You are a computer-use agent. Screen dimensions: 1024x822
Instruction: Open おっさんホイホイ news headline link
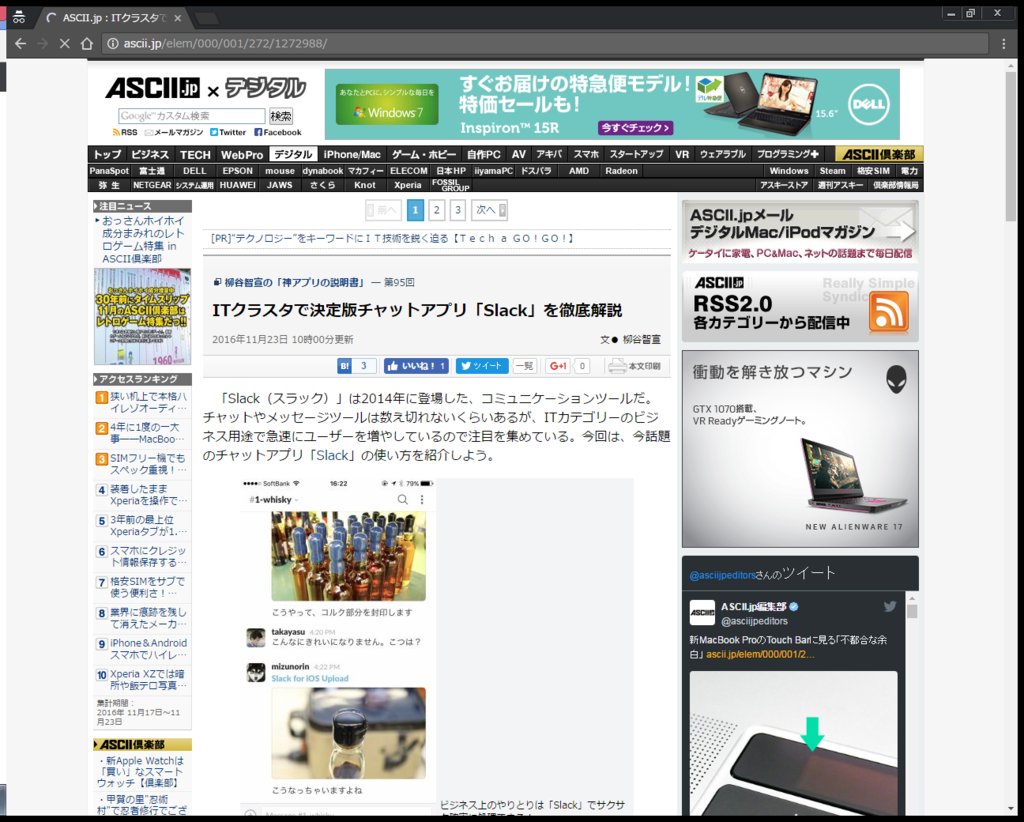(x=143, y=240)
